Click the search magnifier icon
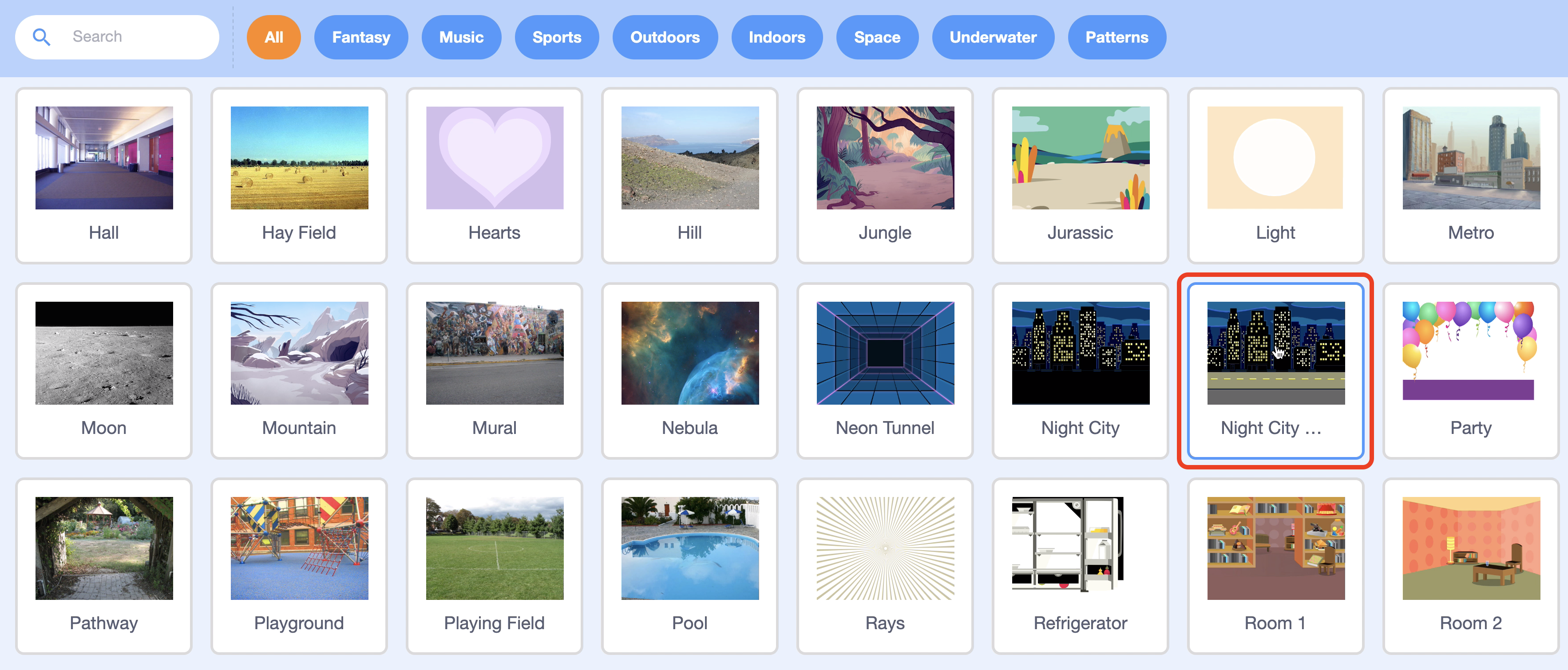 click(41, 37)
